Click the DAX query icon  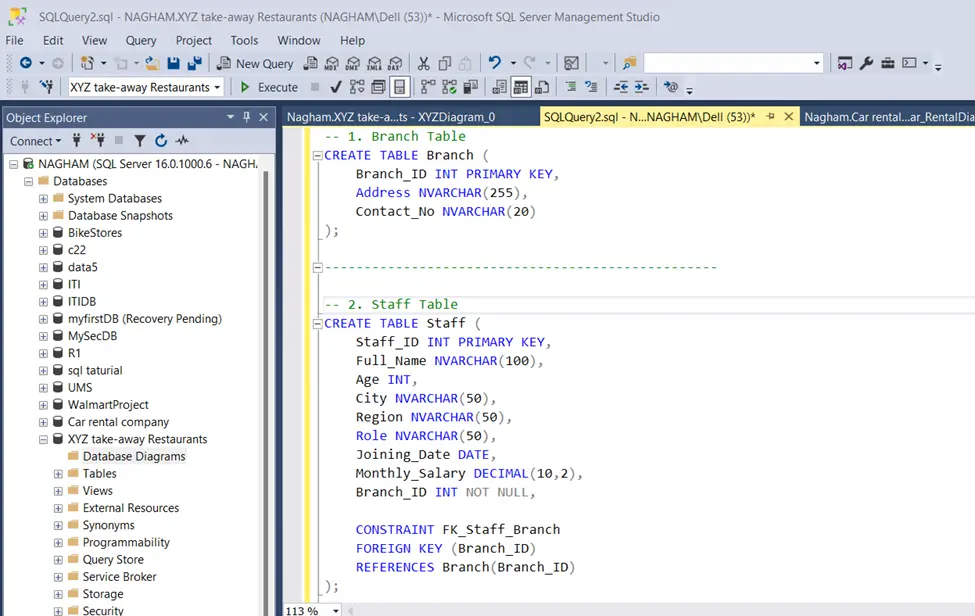click(x=395, y=63)
